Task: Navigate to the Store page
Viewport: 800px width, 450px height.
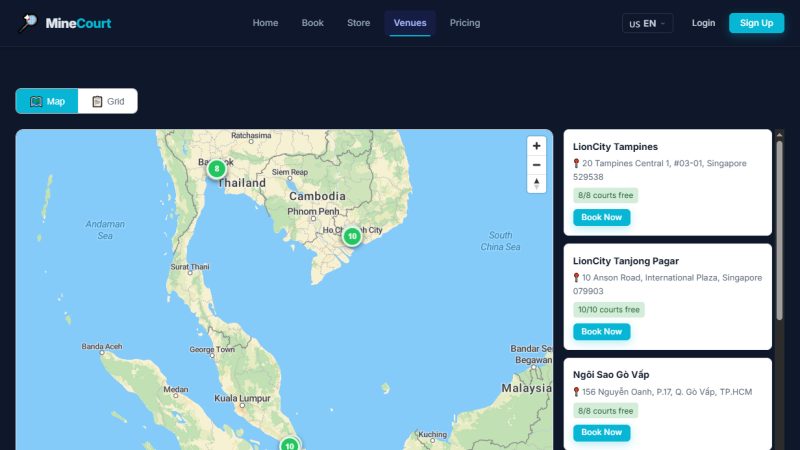Action: 359,23
